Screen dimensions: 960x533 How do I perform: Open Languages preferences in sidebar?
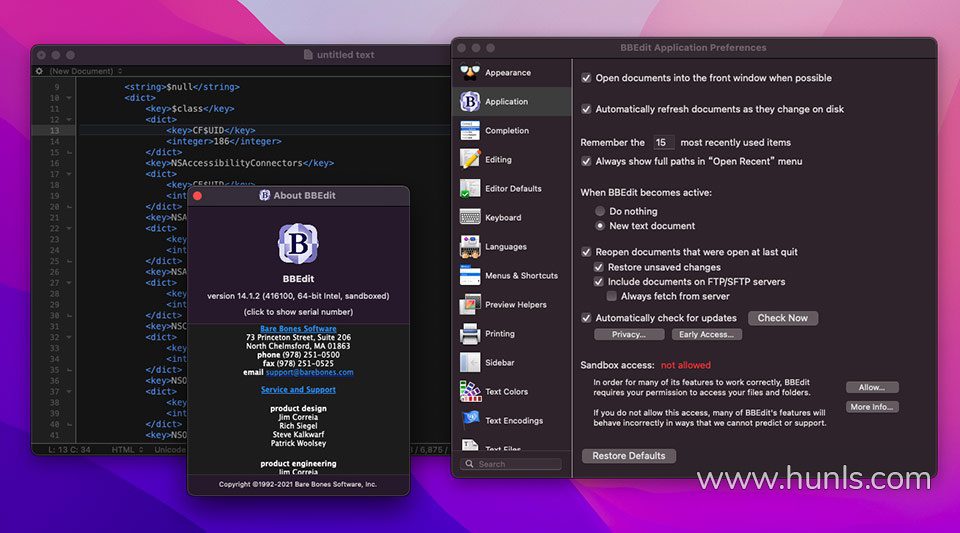pos(505,247)
